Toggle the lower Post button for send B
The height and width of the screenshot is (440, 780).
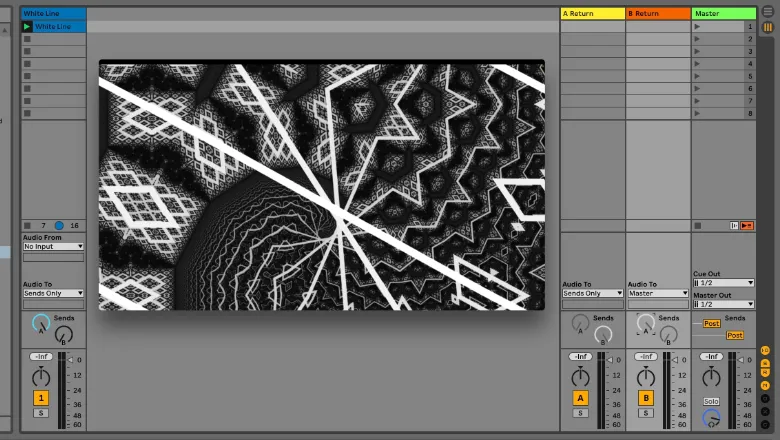pos(735,336)
